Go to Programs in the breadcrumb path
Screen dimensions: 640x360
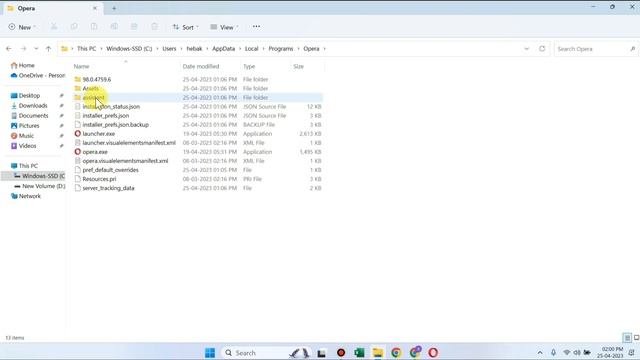pos(280,49)
